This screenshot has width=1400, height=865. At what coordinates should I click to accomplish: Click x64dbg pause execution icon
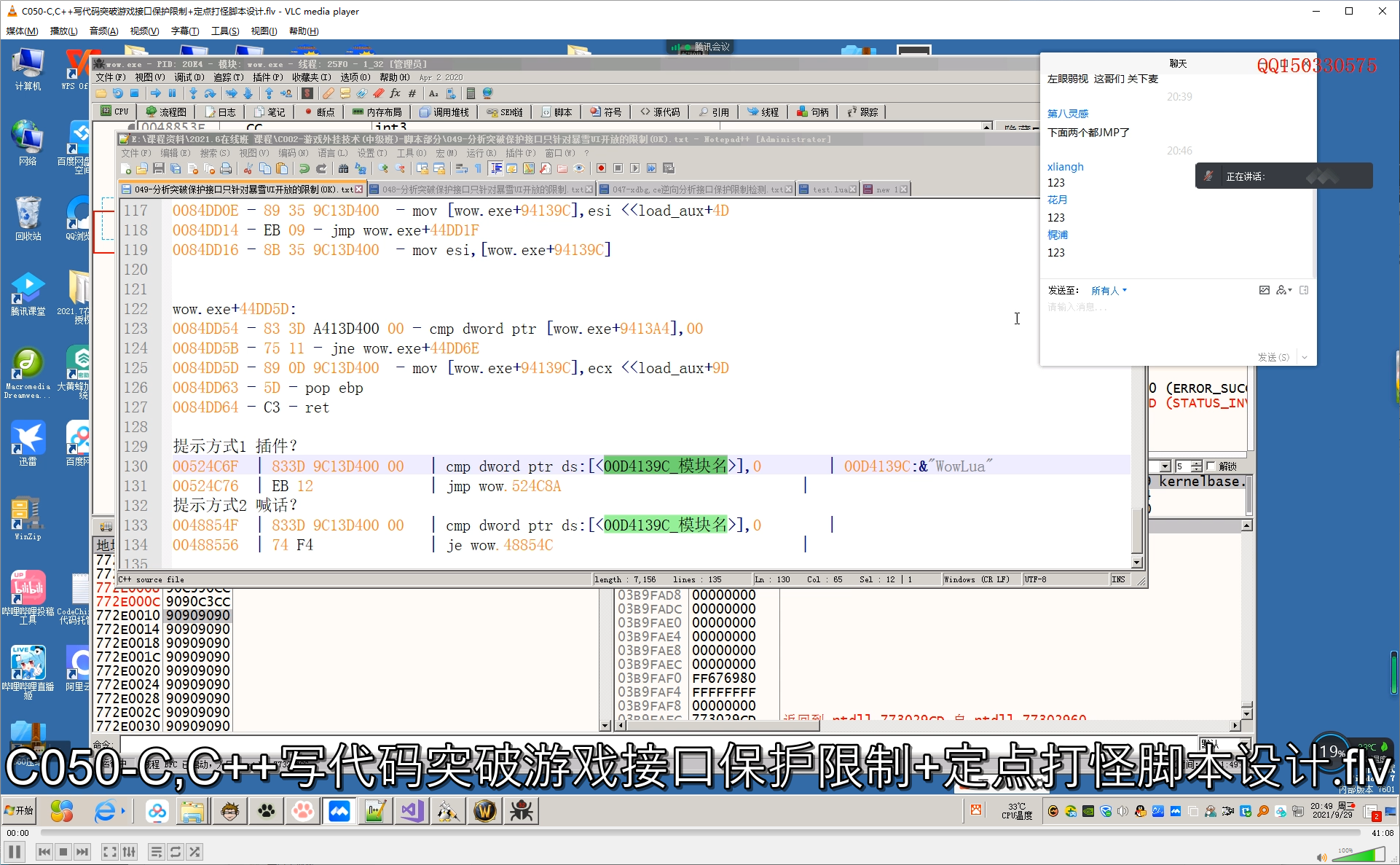[x=173, y=93]
